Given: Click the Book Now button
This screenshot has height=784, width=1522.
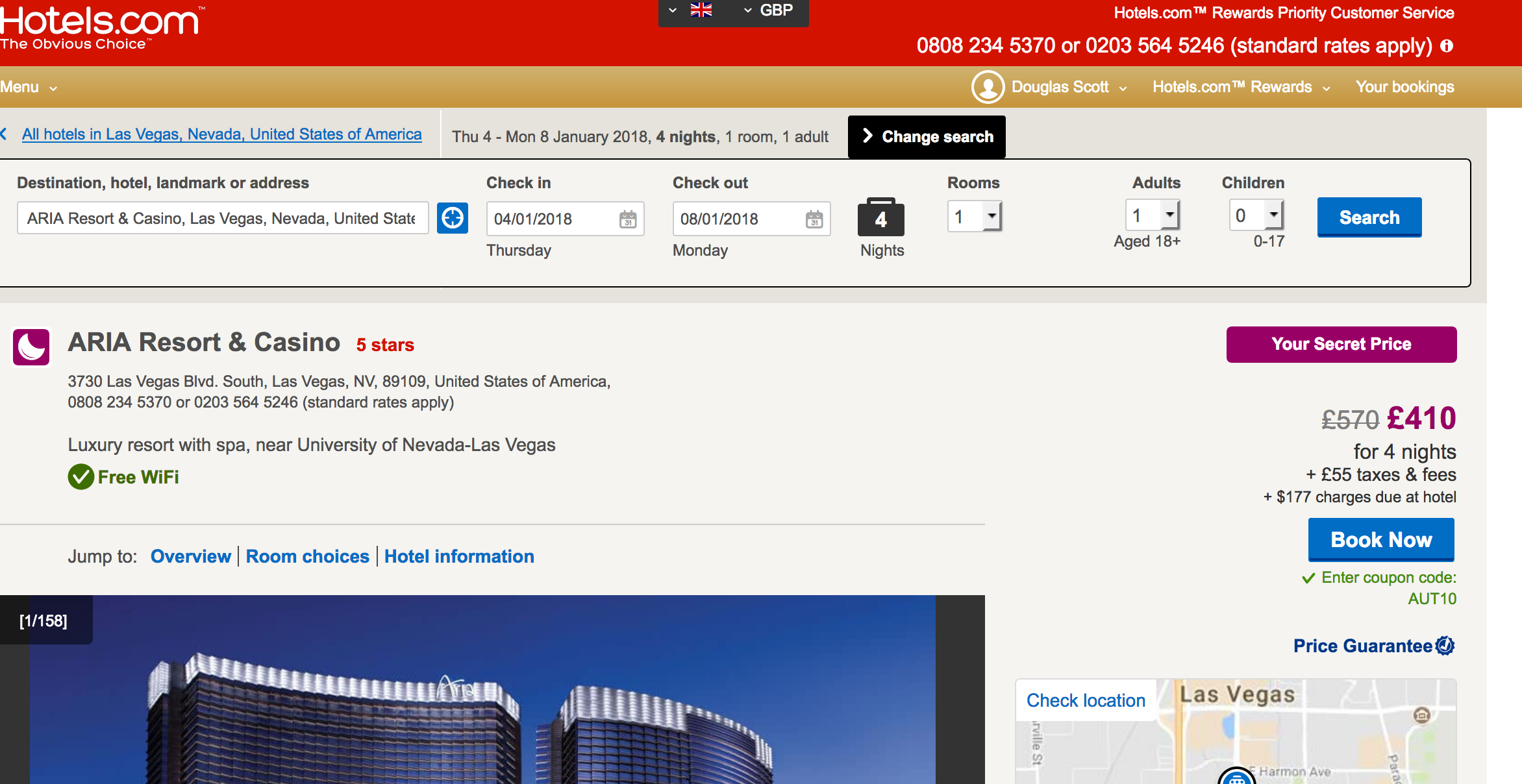Looking at the screenshot, I should pos(1381,540).
